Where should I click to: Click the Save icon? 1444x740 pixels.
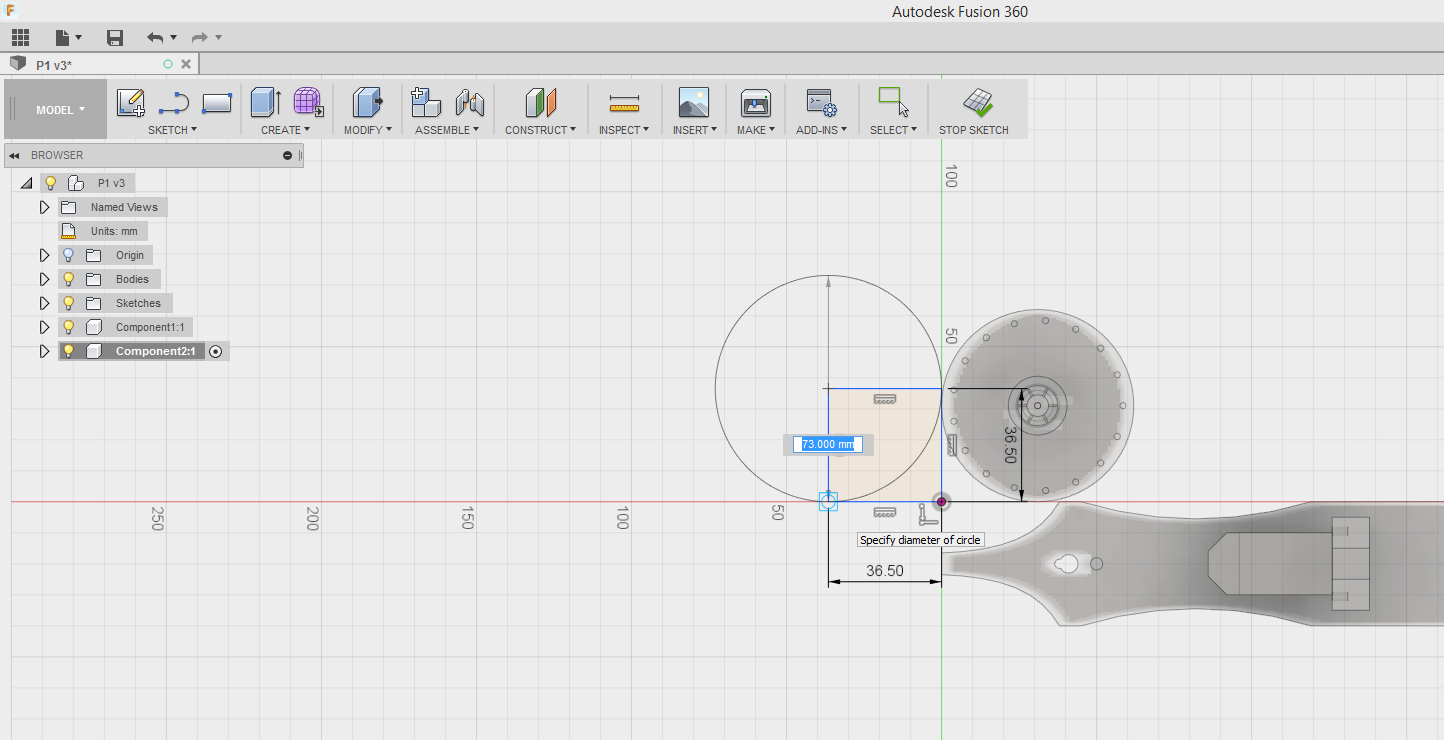coord(115,37)
